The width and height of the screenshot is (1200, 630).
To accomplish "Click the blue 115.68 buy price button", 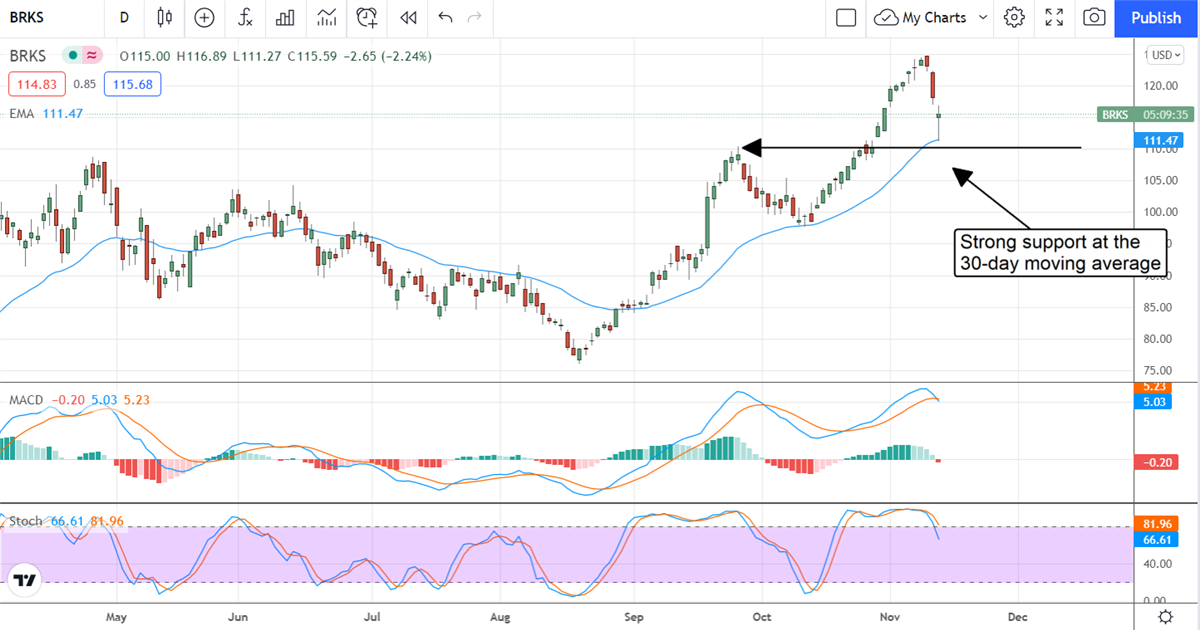I will click(x=131, y=84).
